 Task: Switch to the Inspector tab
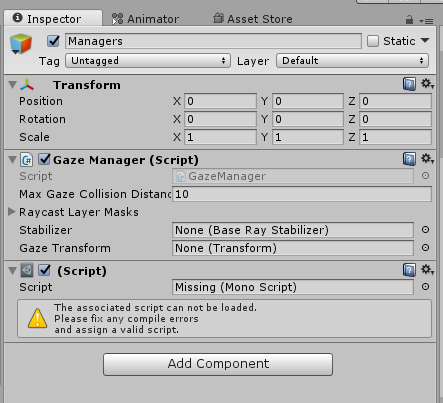click(53, 18)
